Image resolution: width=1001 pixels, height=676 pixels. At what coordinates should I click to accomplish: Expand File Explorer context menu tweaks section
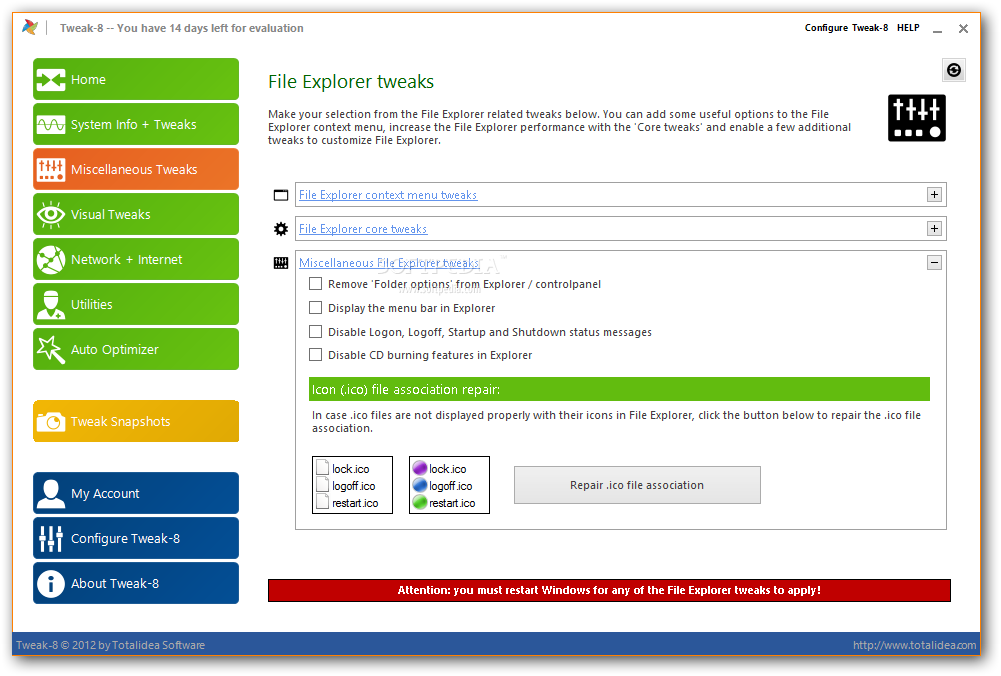[x=935, y=195]
